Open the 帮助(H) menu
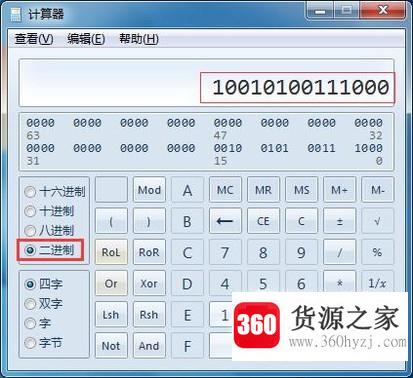413x378 pixels. pyautogui.click(x=139, y=39)
